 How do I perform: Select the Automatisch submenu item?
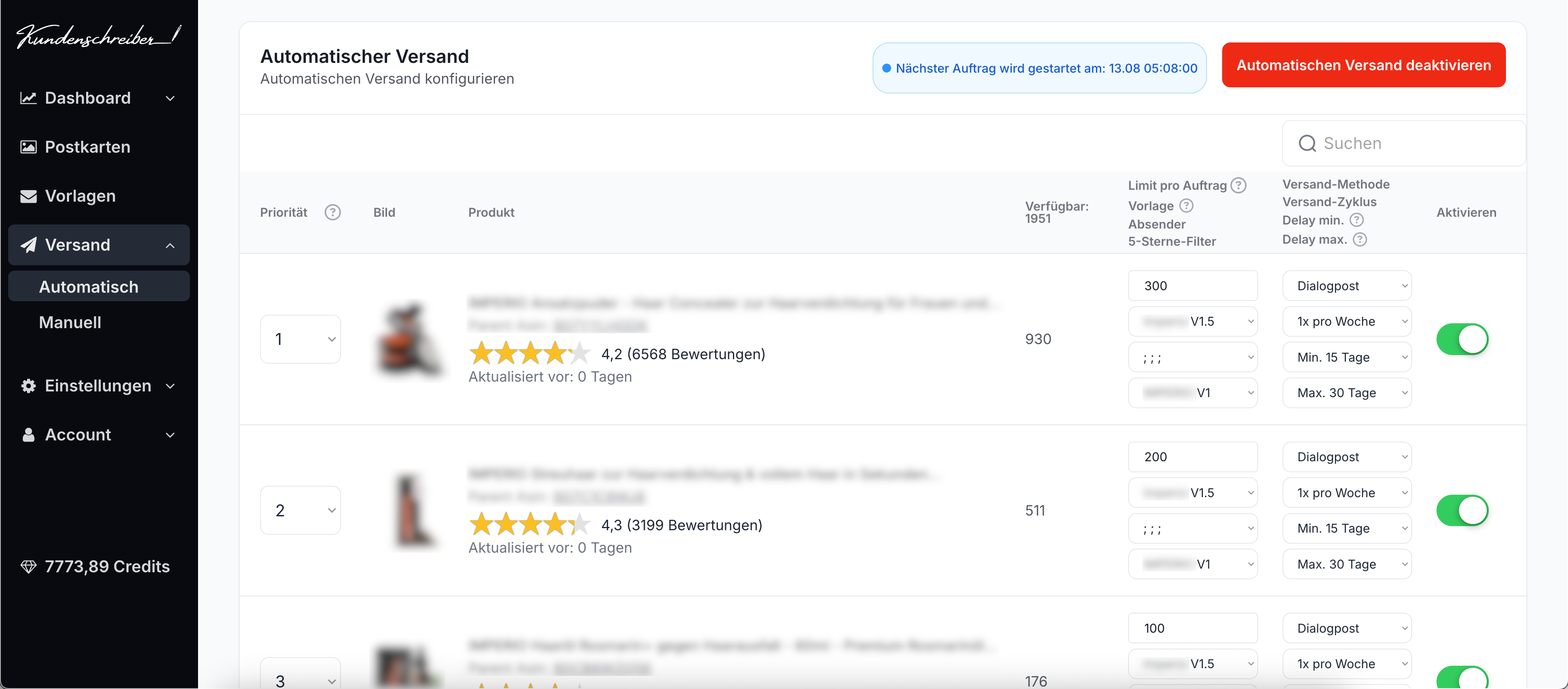click(98, 286)
